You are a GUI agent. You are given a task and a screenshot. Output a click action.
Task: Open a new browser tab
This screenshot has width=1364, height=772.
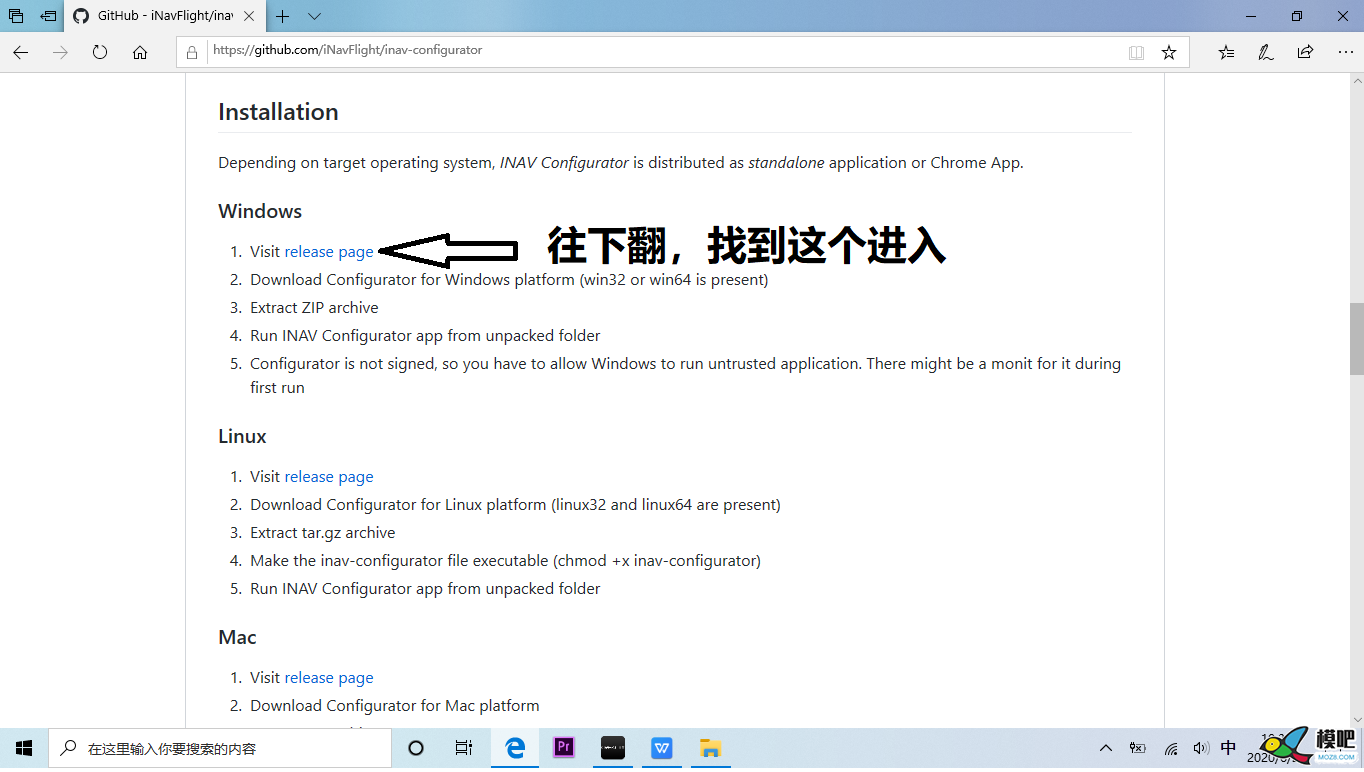[283, 16]
